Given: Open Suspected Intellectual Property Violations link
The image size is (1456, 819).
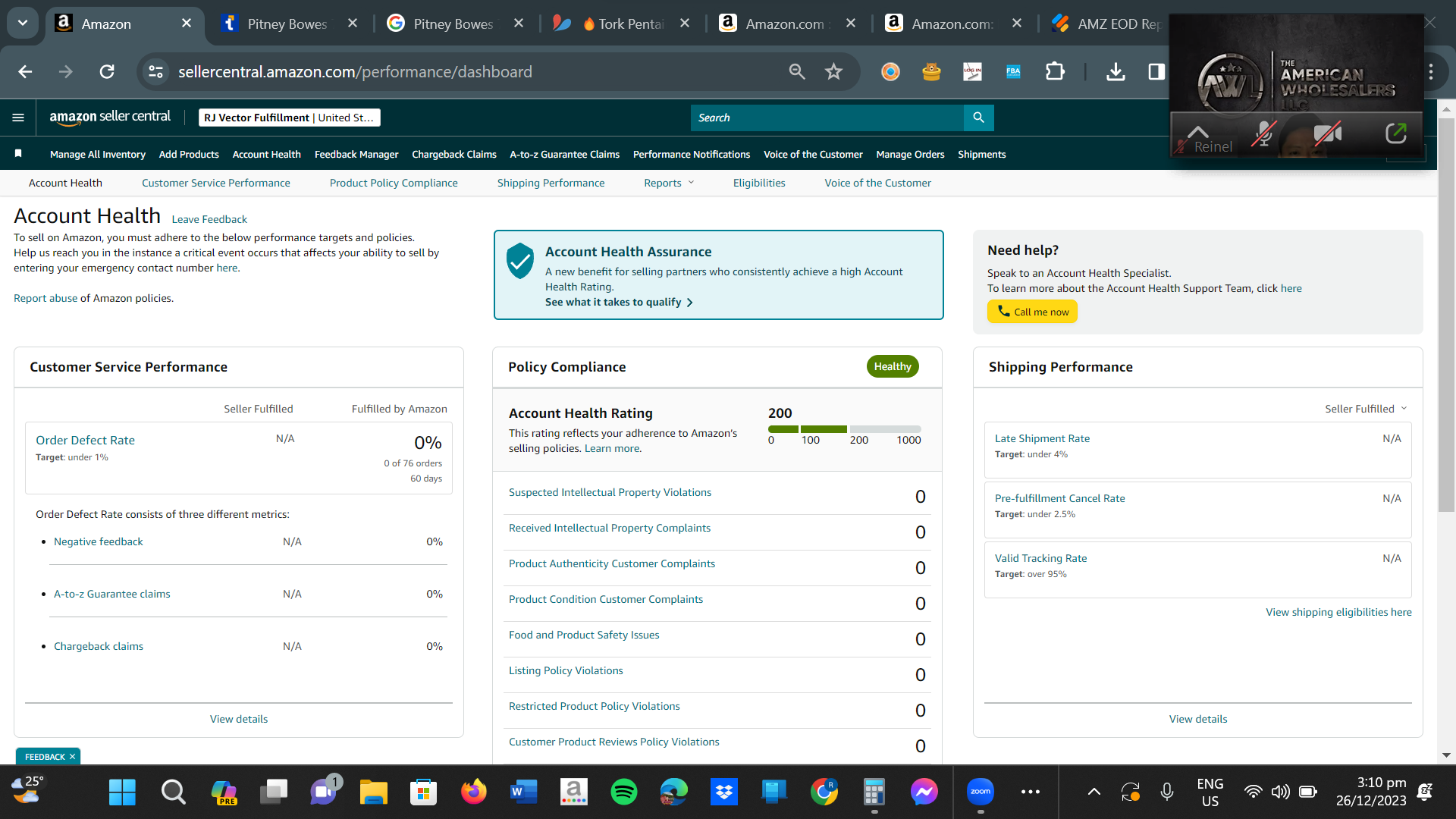Looking at the screenshot, I should [610, 492].
